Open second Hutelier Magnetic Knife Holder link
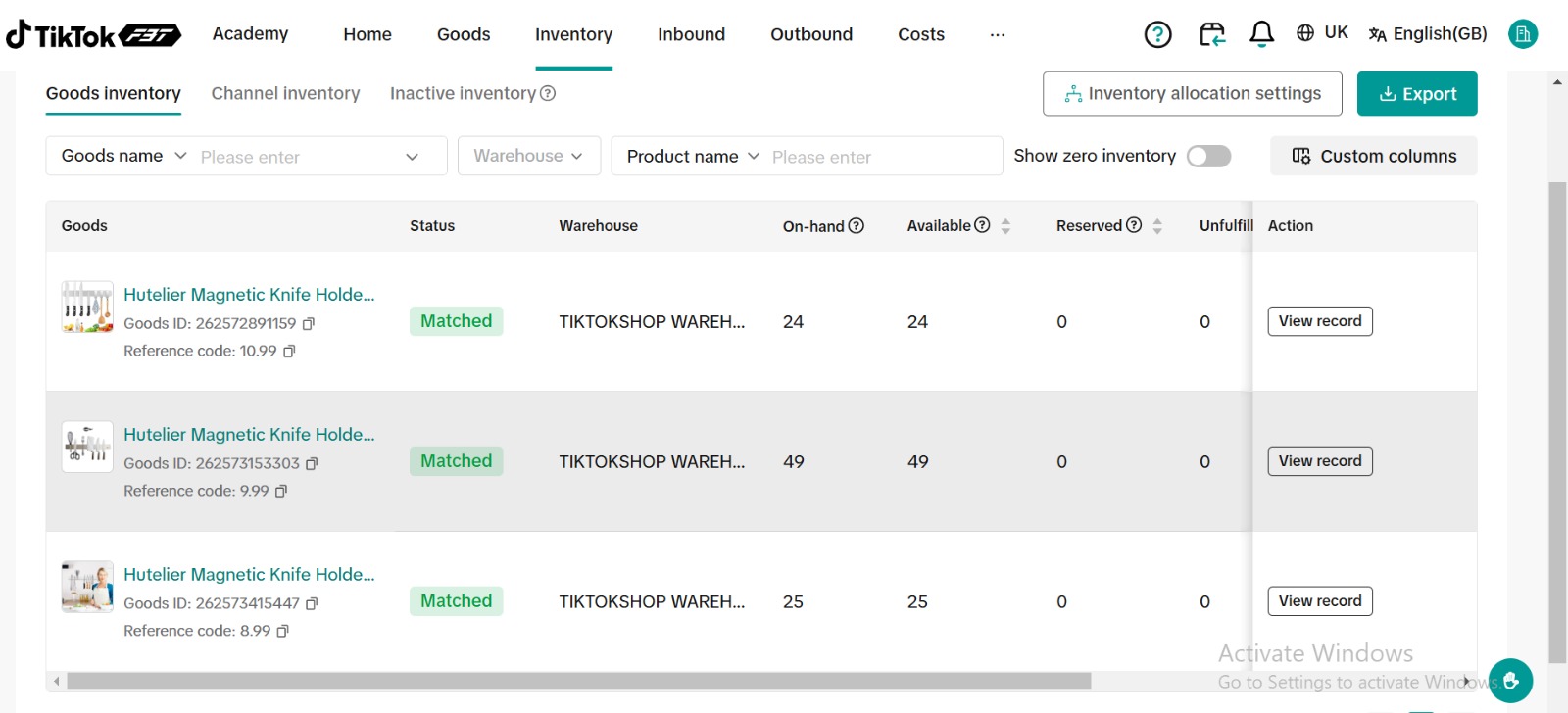 [x=249, y=434]
